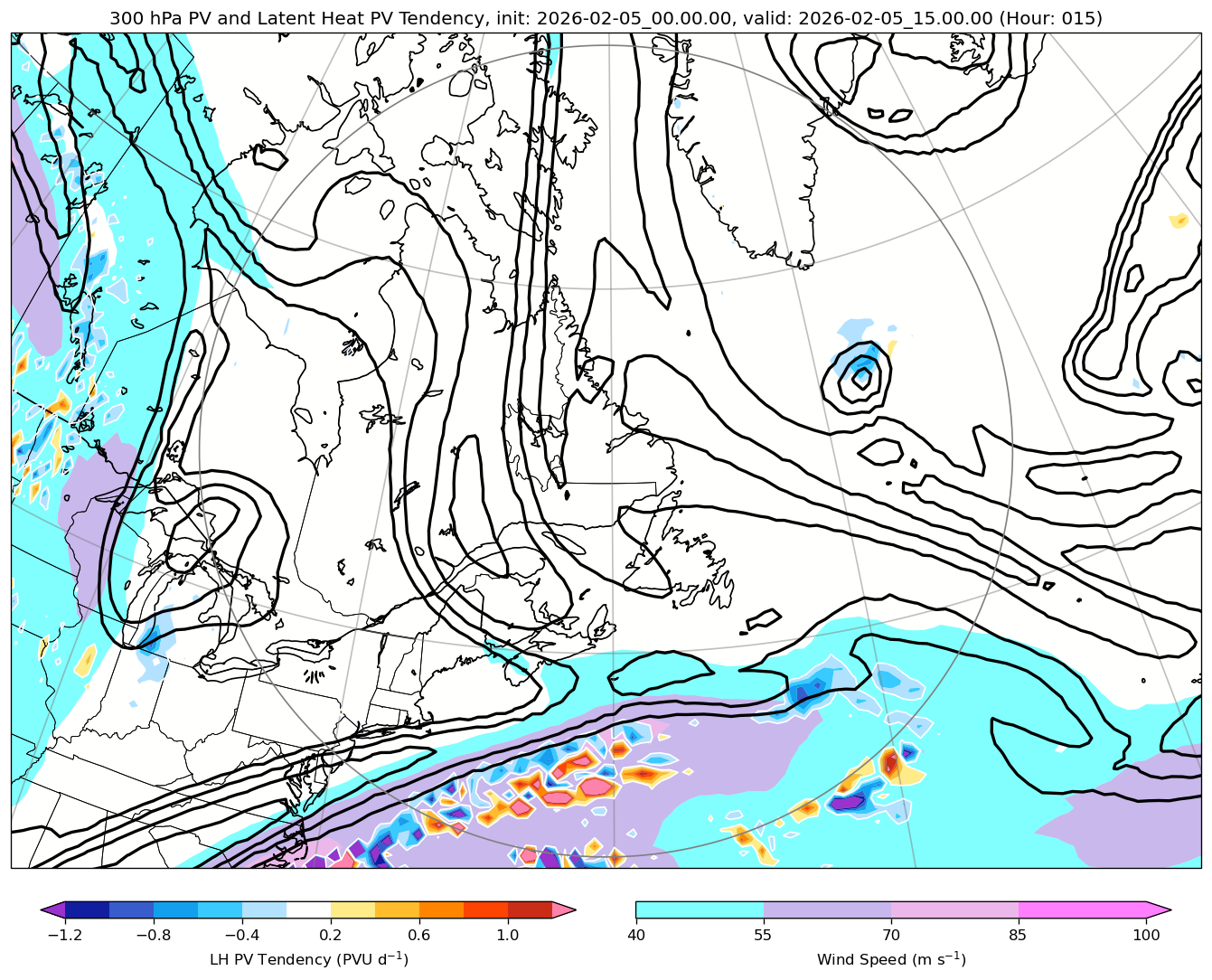The height and width of the screenshot is (980, 1212).
Task: Click the plot title text at the top
Action: 606,18
